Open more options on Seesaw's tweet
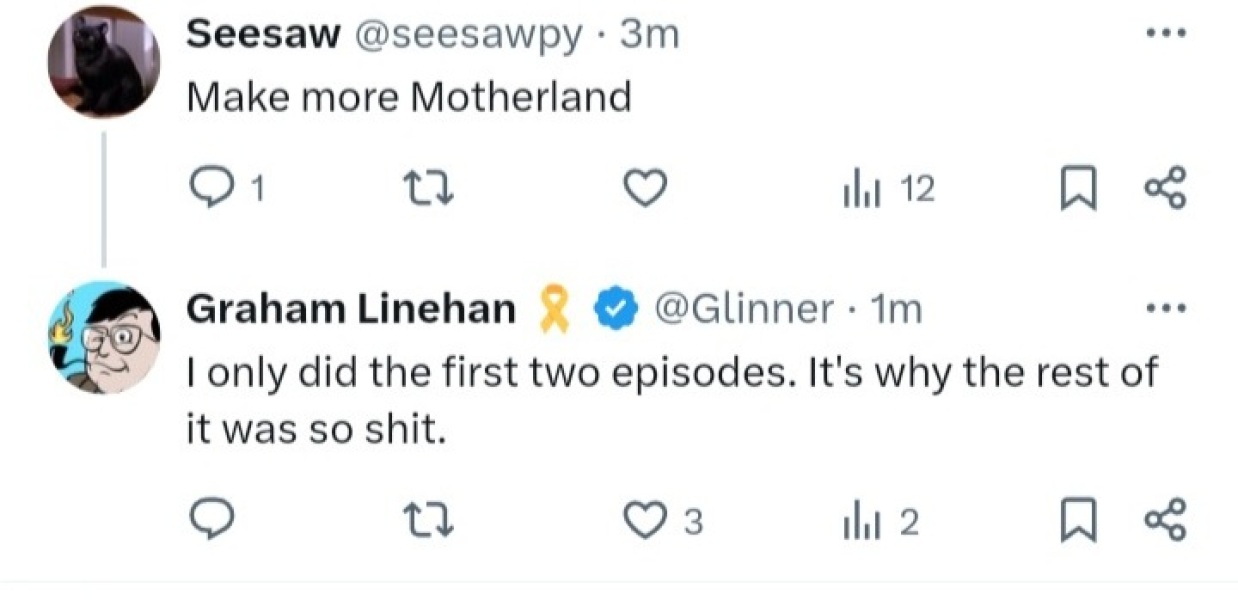The image size is (1238, 600). pos(1165,31)
